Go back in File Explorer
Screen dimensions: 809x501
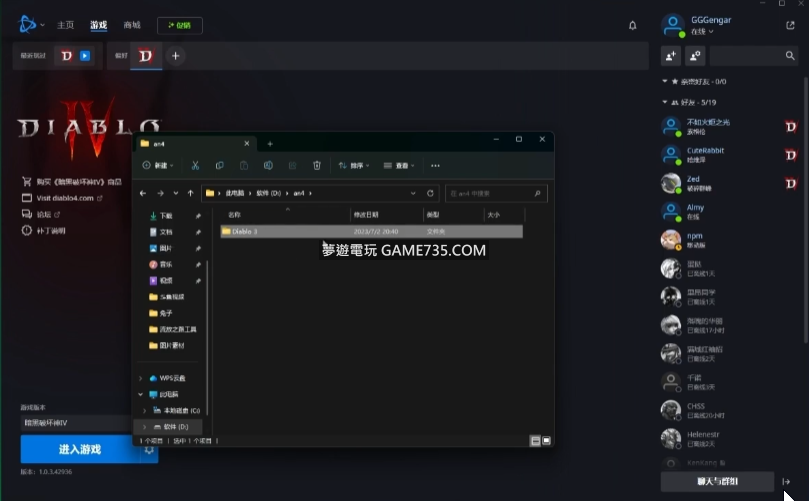click(x=143, y=193)
